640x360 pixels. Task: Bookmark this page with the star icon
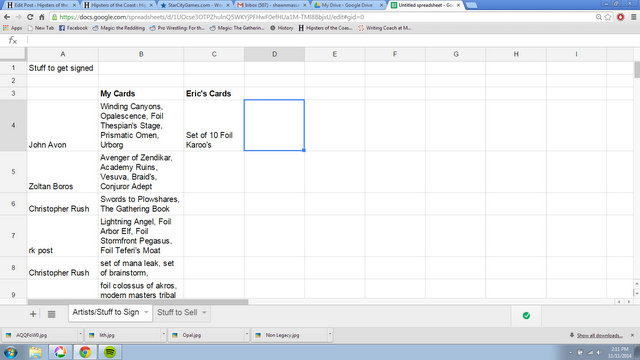click(608, 17)
